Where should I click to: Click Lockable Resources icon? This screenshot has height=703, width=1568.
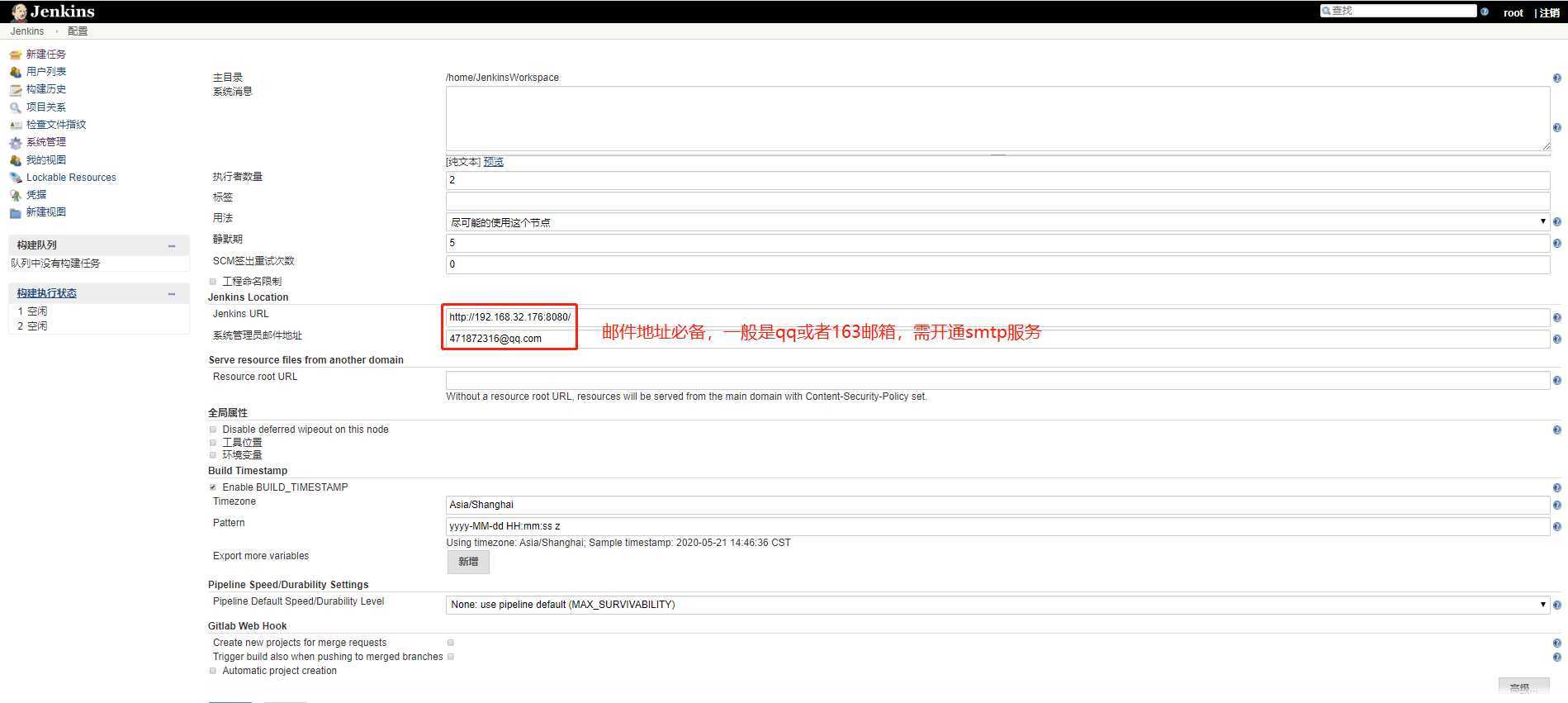point(16,178)
